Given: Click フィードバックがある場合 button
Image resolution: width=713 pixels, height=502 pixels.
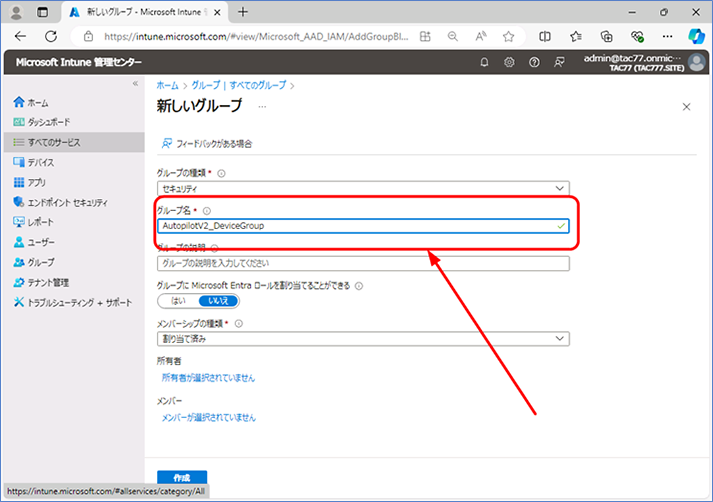Looking at the screenshot, I should coord(207,144).
